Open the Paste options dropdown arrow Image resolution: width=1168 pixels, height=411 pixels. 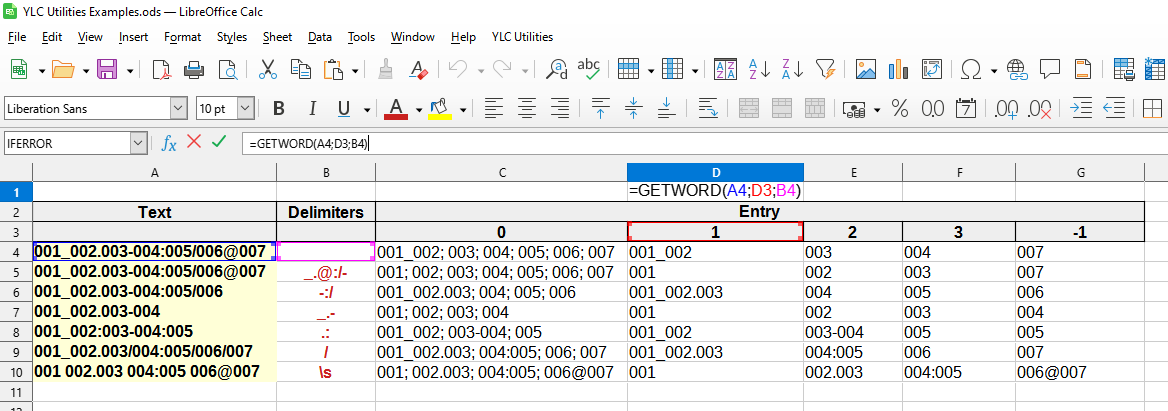tap(355, 71)
